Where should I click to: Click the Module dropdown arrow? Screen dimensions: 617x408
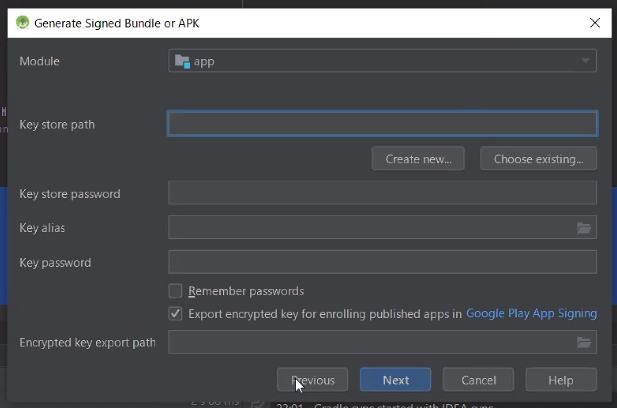(x=585, y=61)
